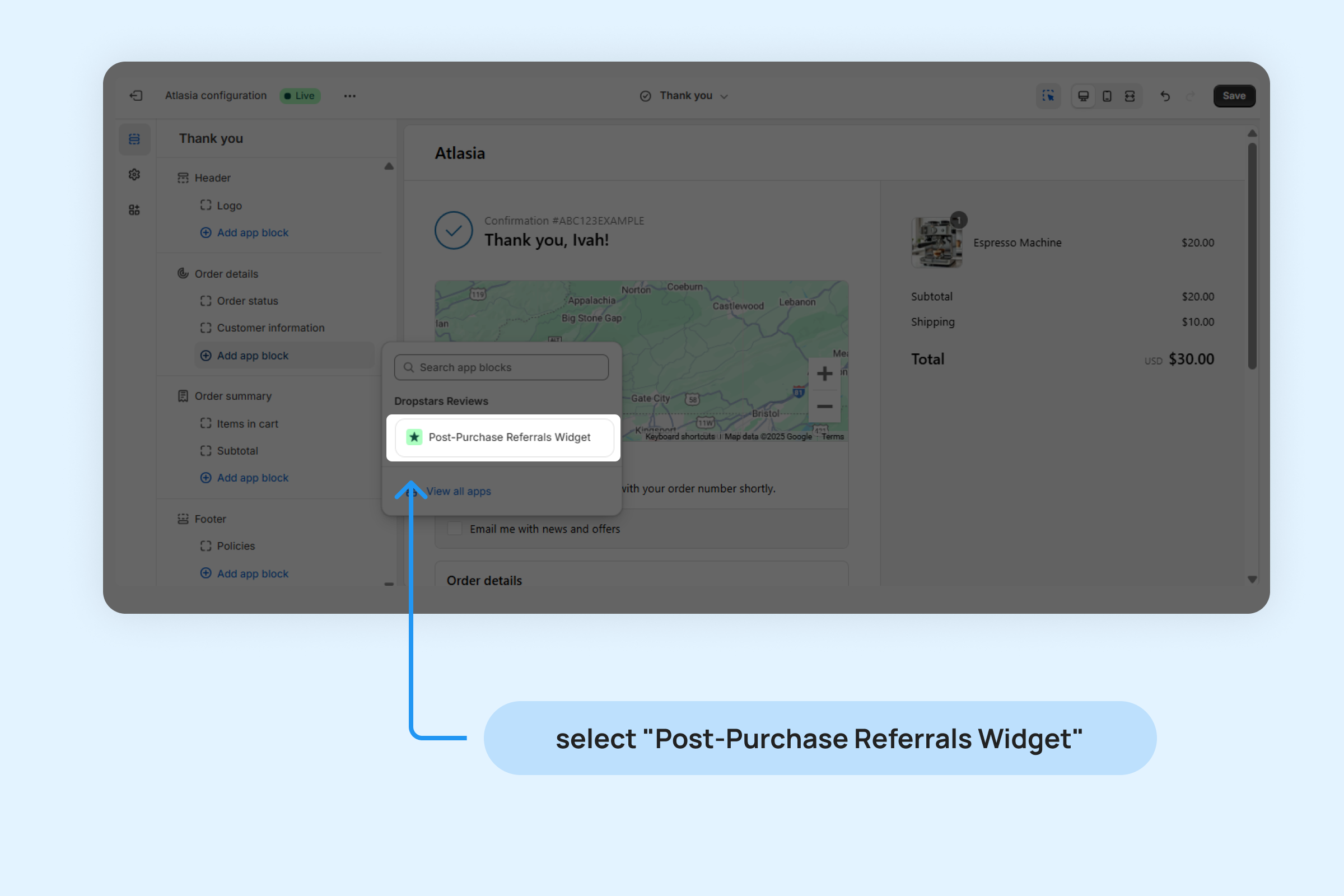Click the Search app blocks field
Viewport: 1344px width, 896px height.
(501, 367)
